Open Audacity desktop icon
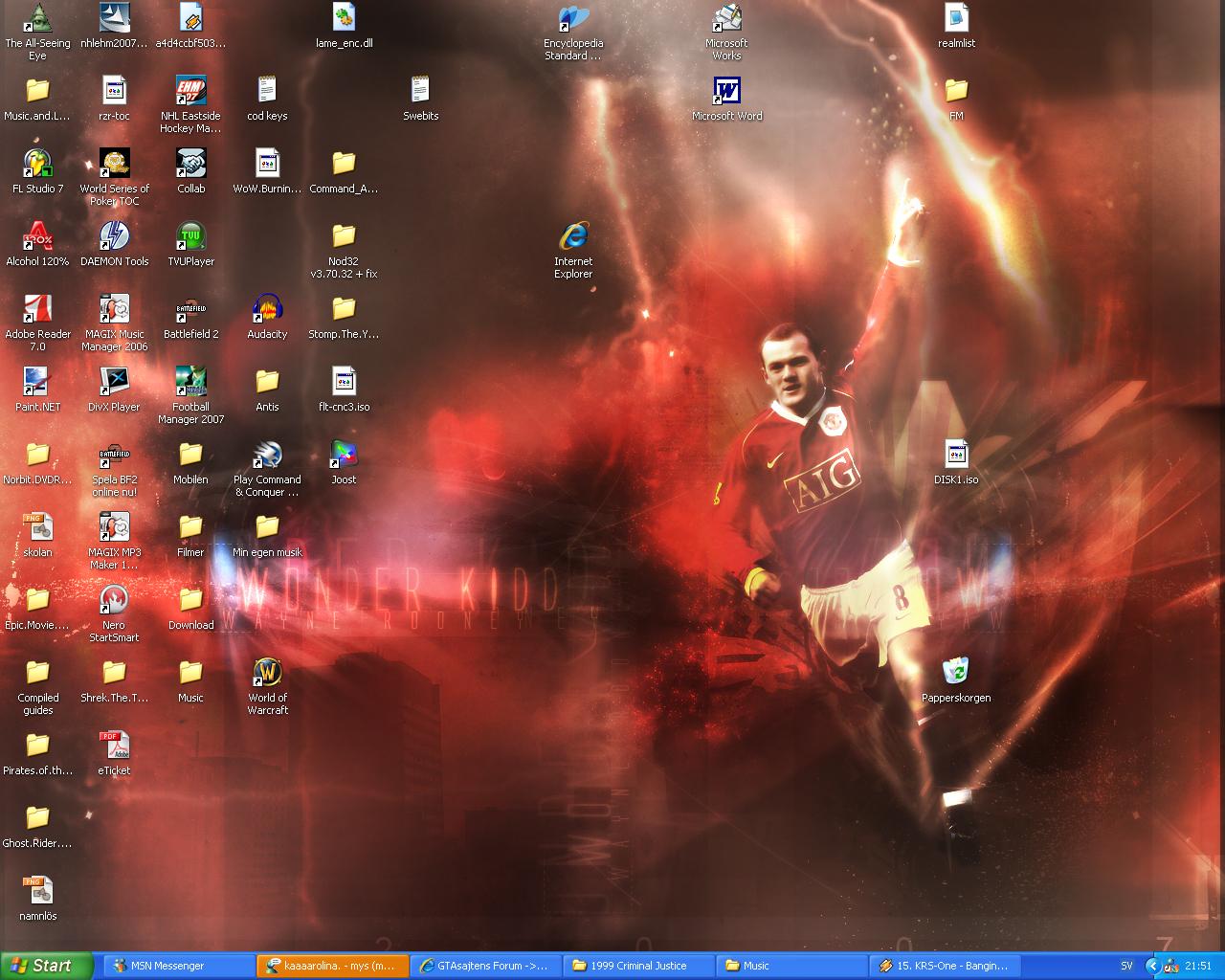Viewport: 1225px width, 980px height. [x=267, y=310]
